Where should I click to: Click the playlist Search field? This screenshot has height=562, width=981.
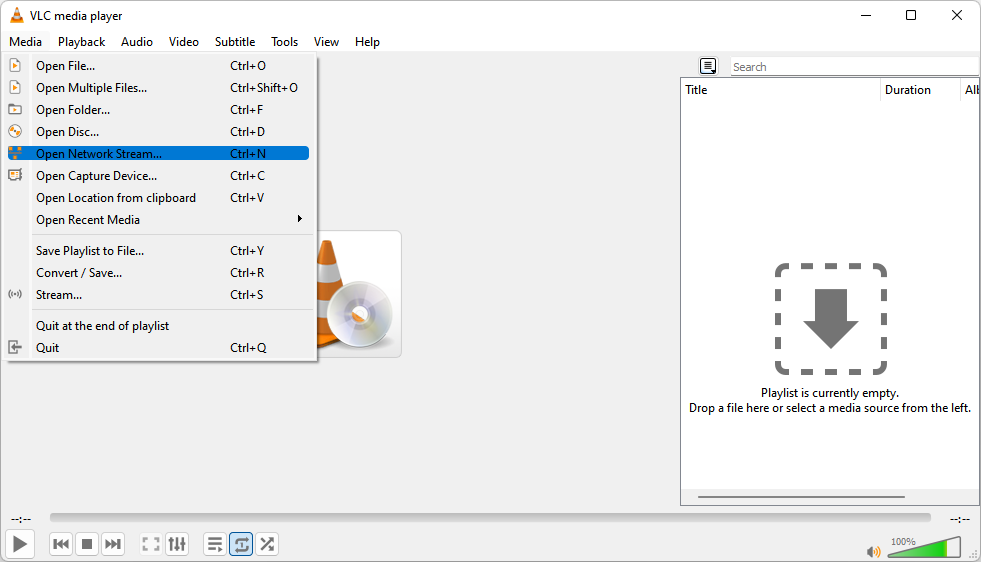pos(855,66)
